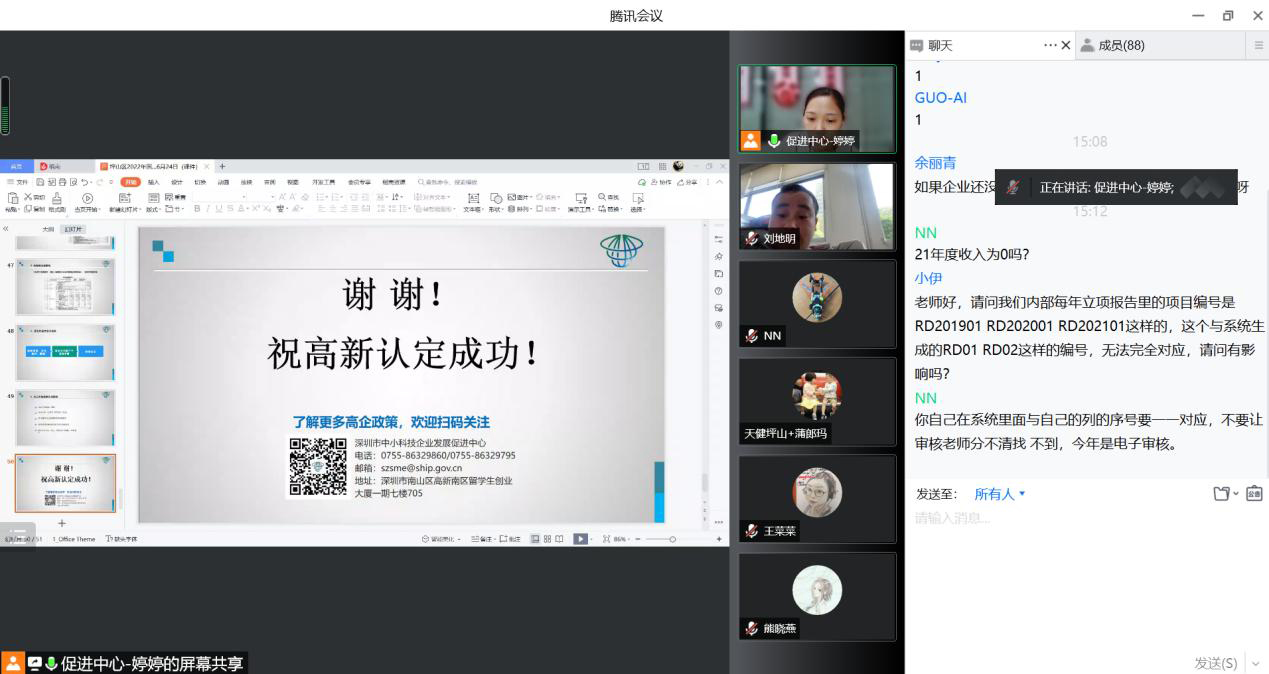Click the muted mic icon on NN tile

[x=751, y=336]
